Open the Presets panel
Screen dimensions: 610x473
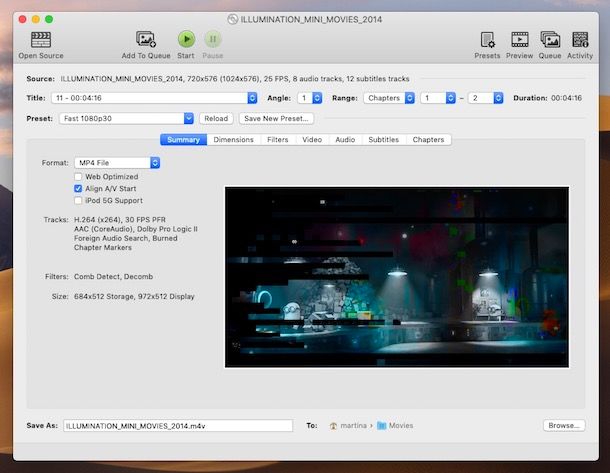click(x=487, y=45)
